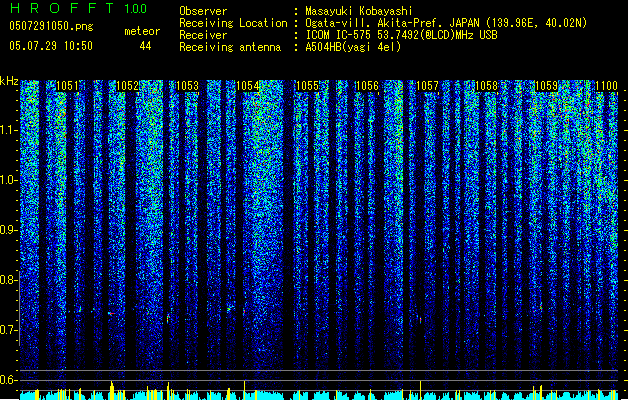Click the 1059 time marker
The height and width of the screenshot is (400, 629).
pos(546,86)
